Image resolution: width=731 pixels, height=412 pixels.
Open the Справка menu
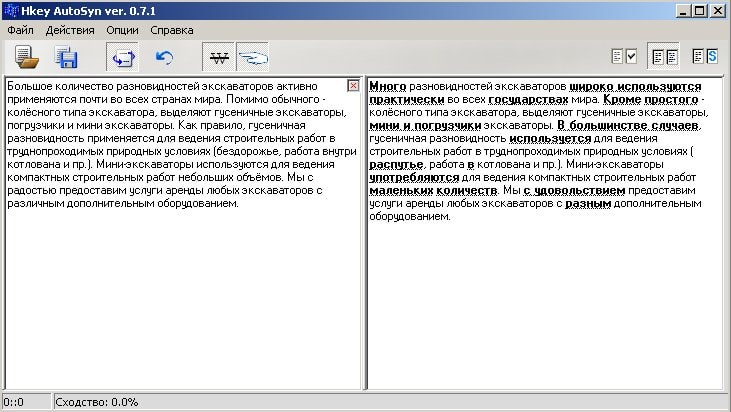(172, 30)
